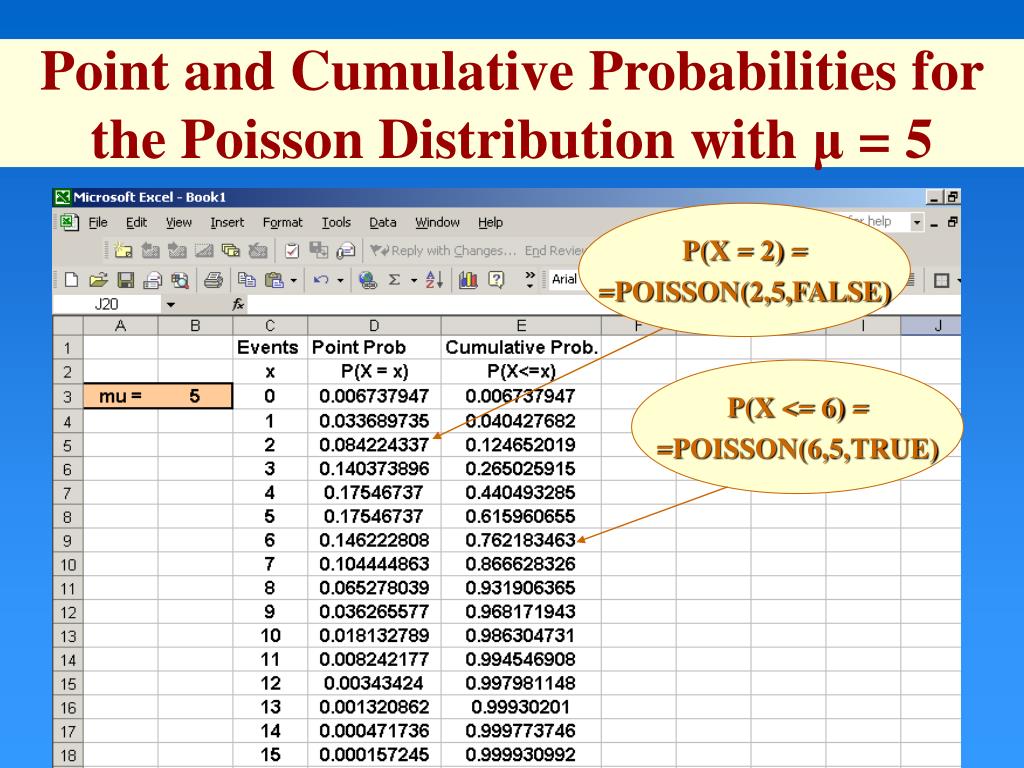The image size is (1024, 768).
Task: Click the Save floppy disk icon
Action: pyautogui.click(x=125, y=280)
